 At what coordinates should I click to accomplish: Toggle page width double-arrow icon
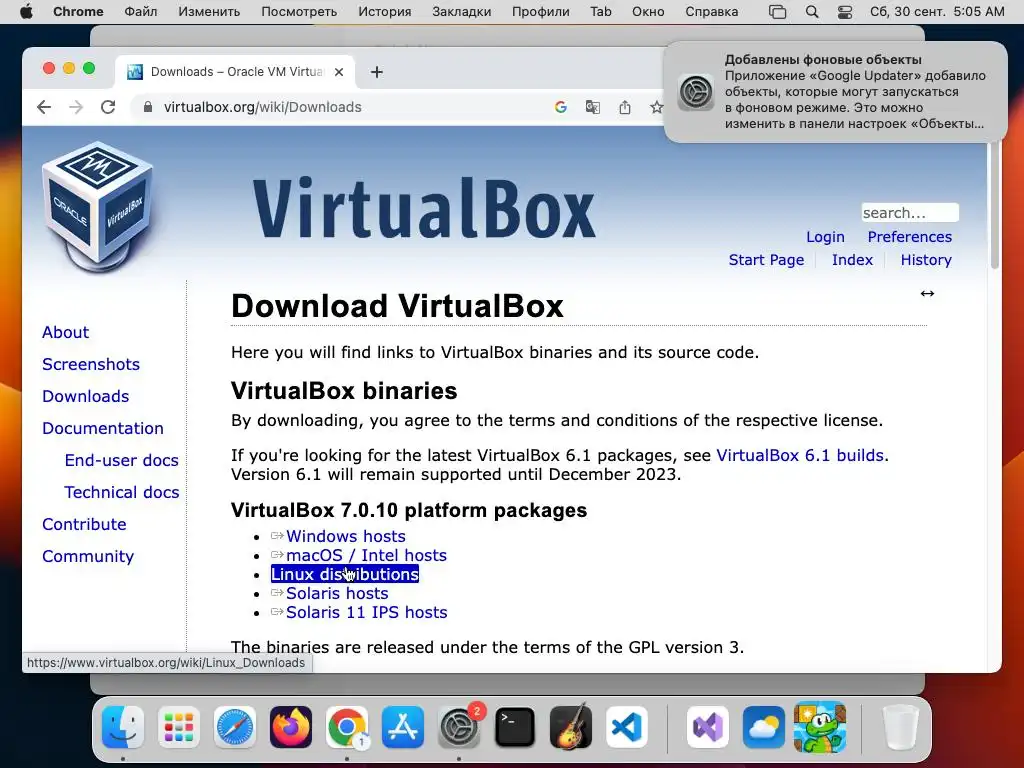927,293
